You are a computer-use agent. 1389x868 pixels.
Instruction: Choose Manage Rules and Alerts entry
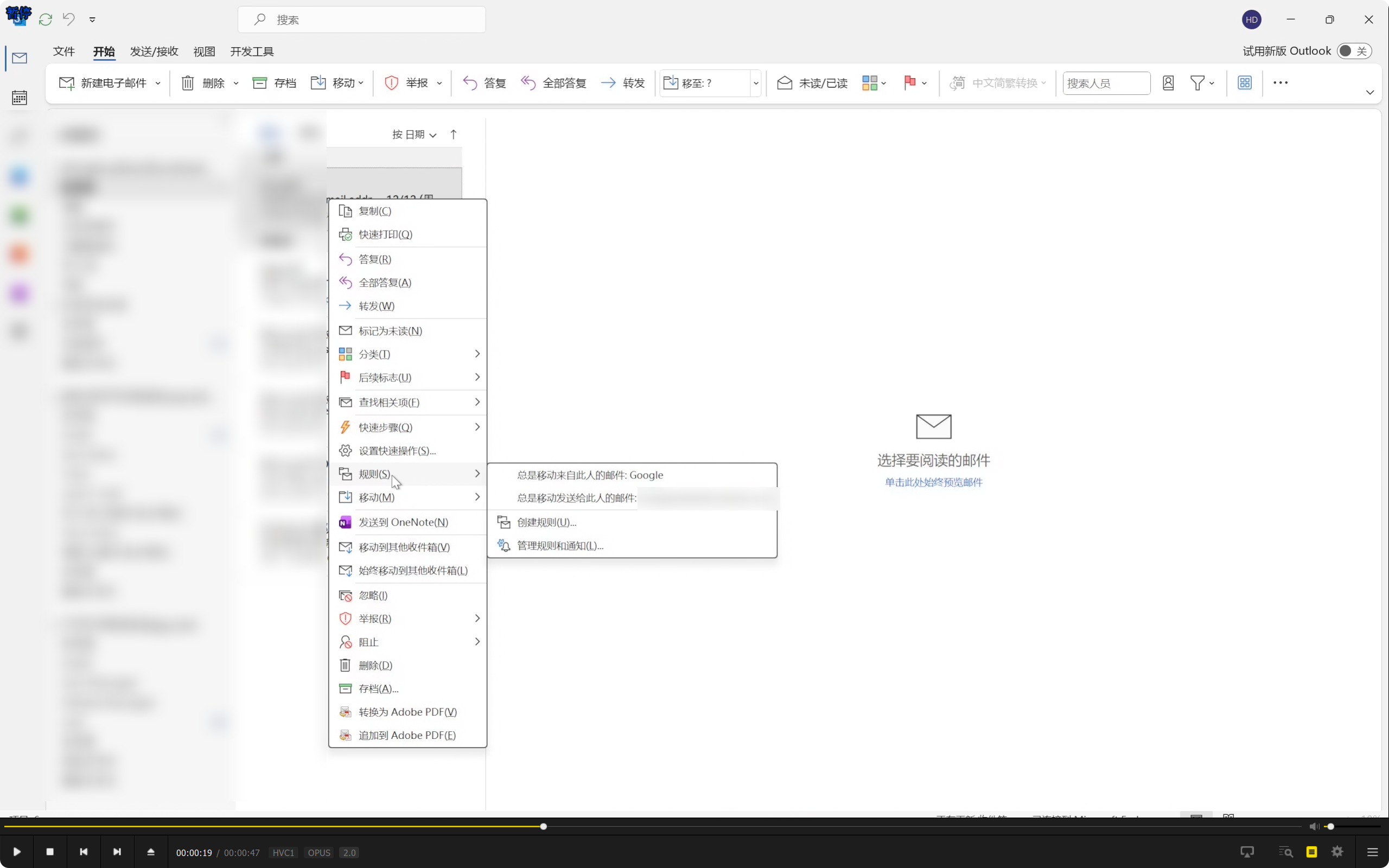559,545
